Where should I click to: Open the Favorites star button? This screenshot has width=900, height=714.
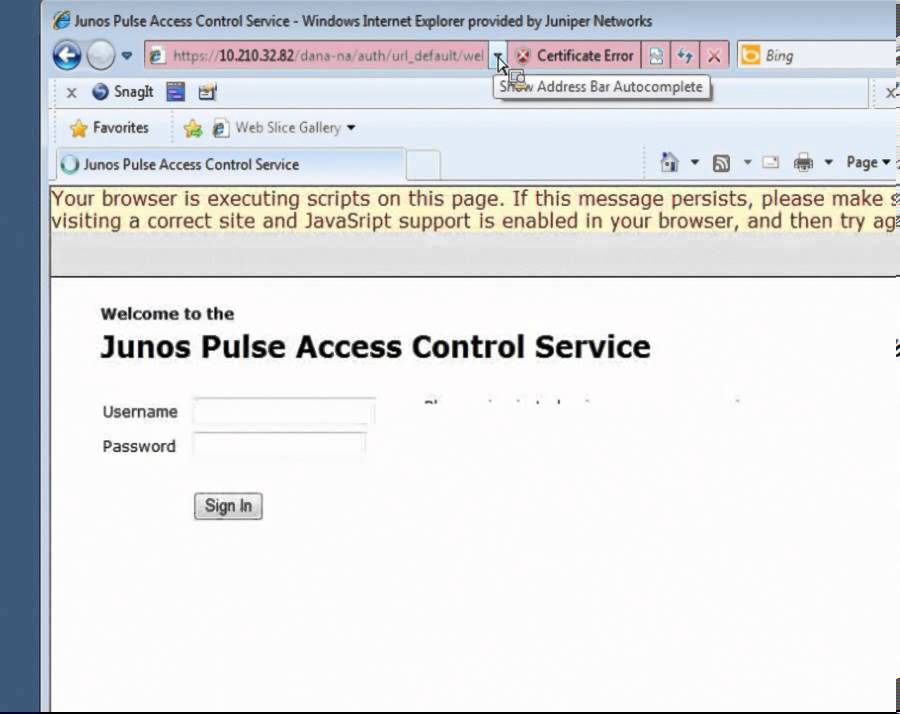109,127
